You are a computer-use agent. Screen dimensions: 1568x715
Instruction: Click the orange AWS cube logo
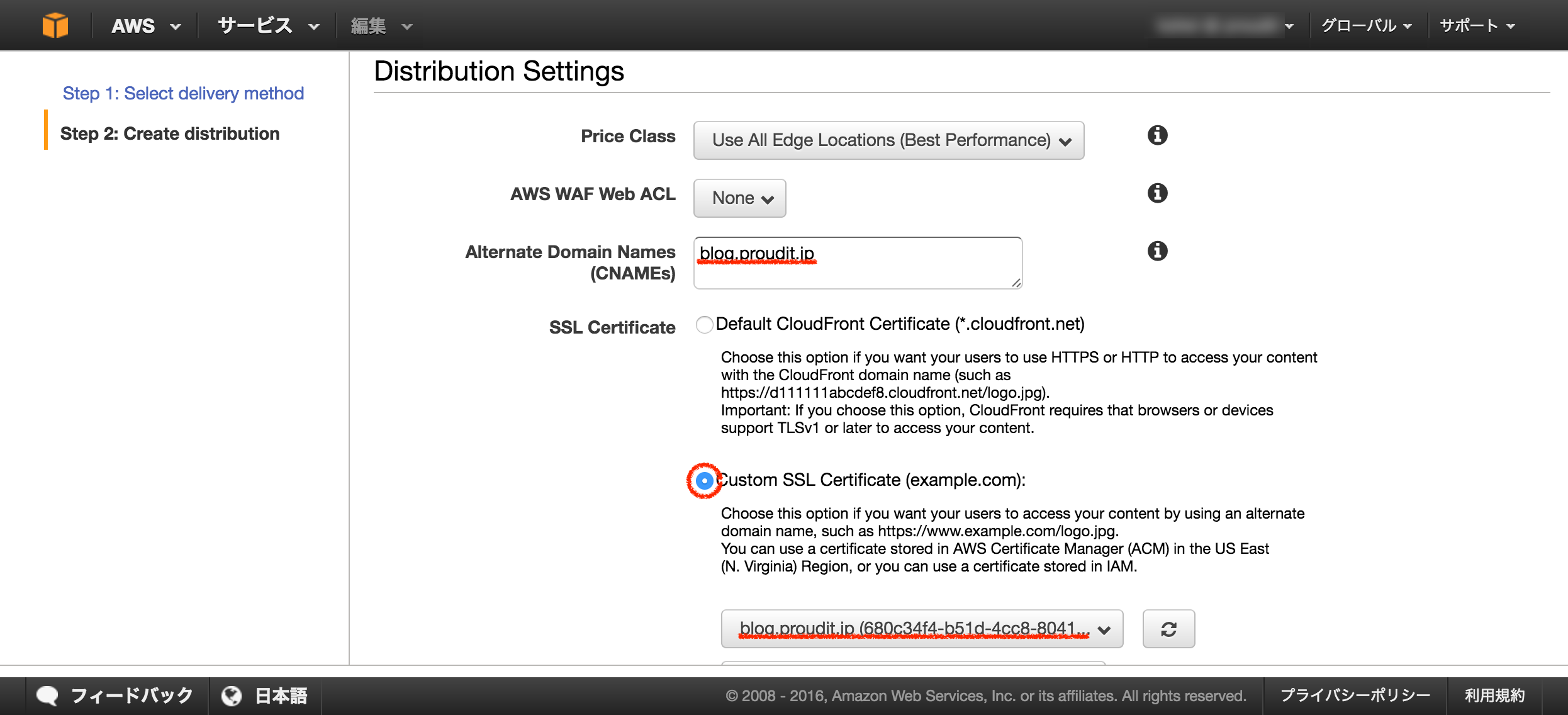(x=55, y=25)
